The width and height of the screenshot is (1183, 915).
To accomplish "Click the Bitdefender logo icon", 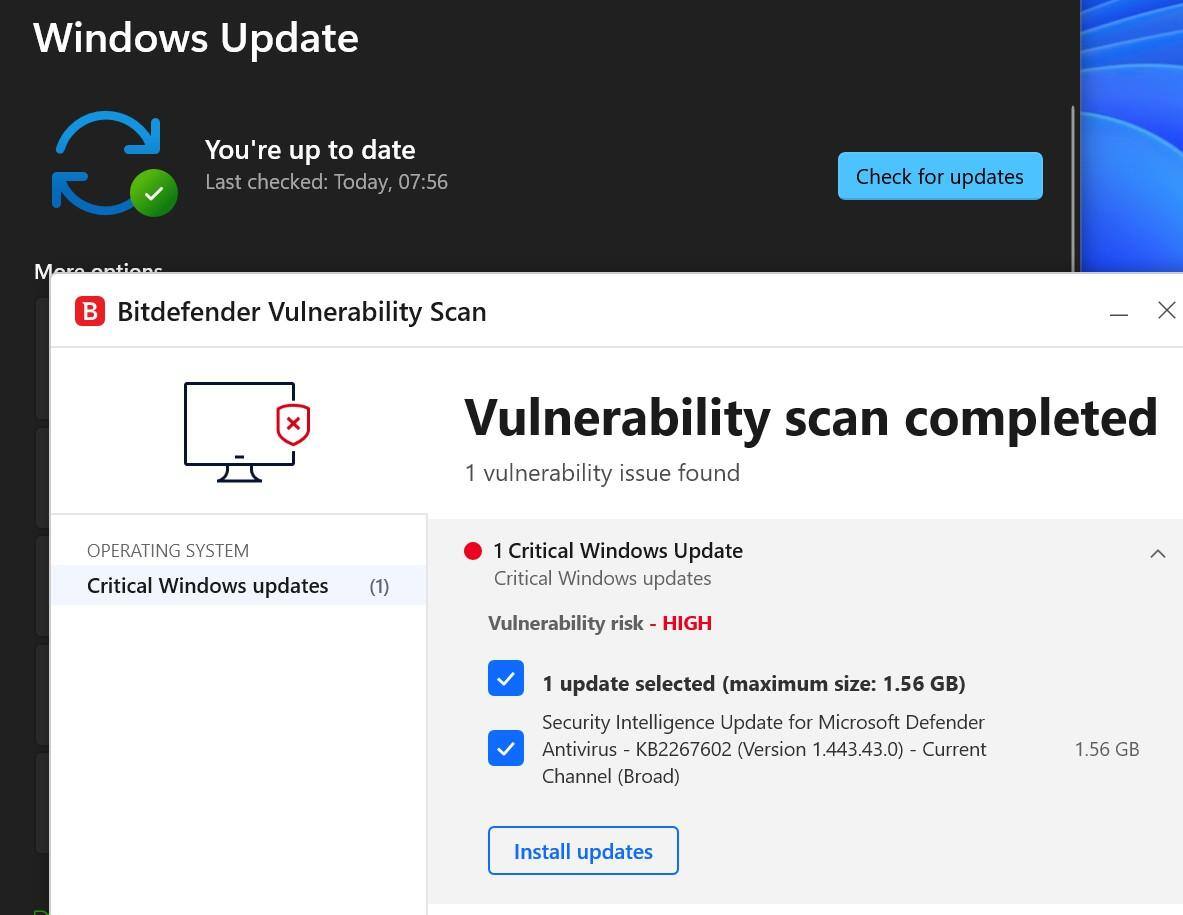I will (90, 311).
